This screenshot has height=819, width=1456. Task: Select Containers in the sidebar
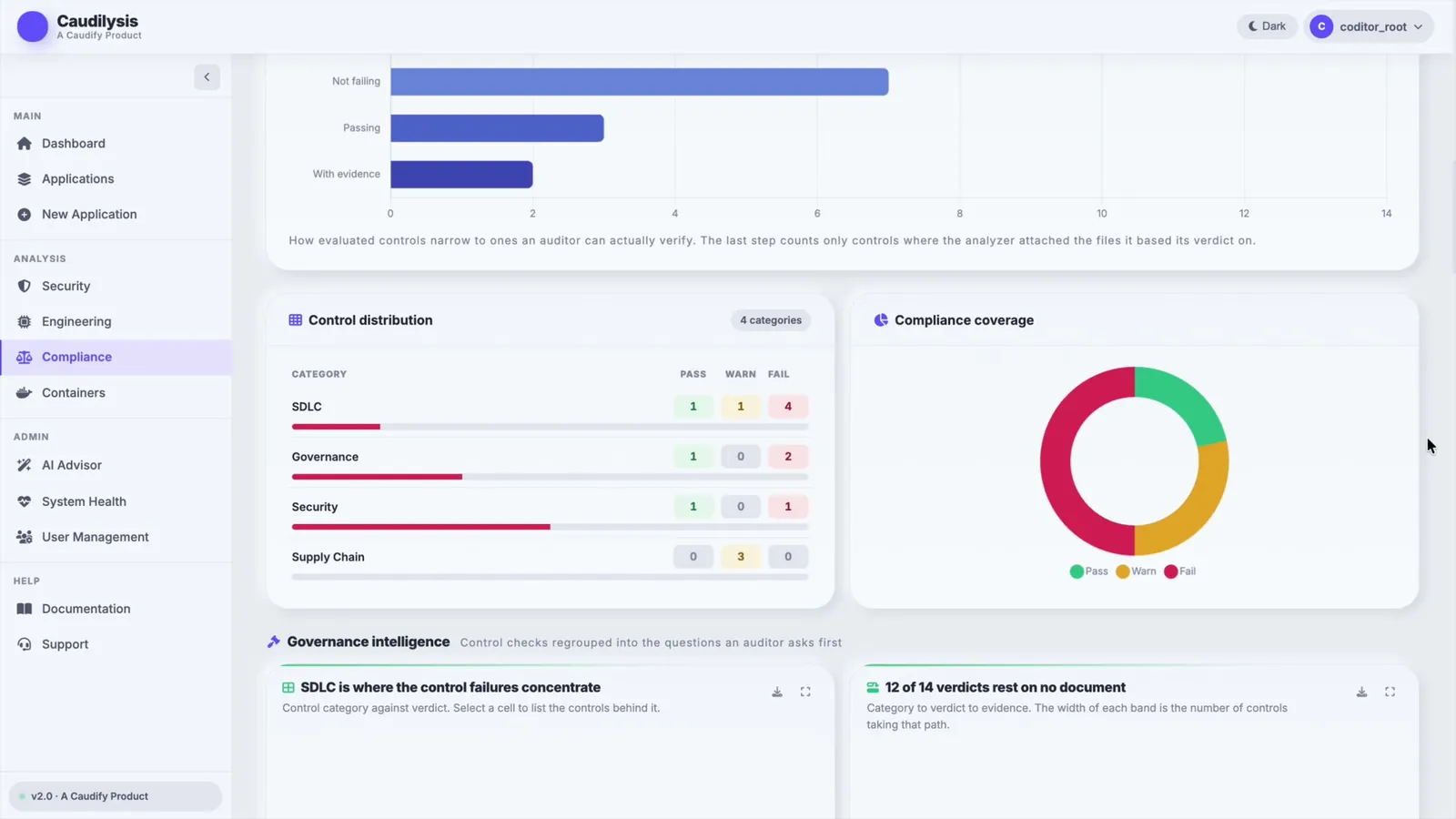pos(116,393)
